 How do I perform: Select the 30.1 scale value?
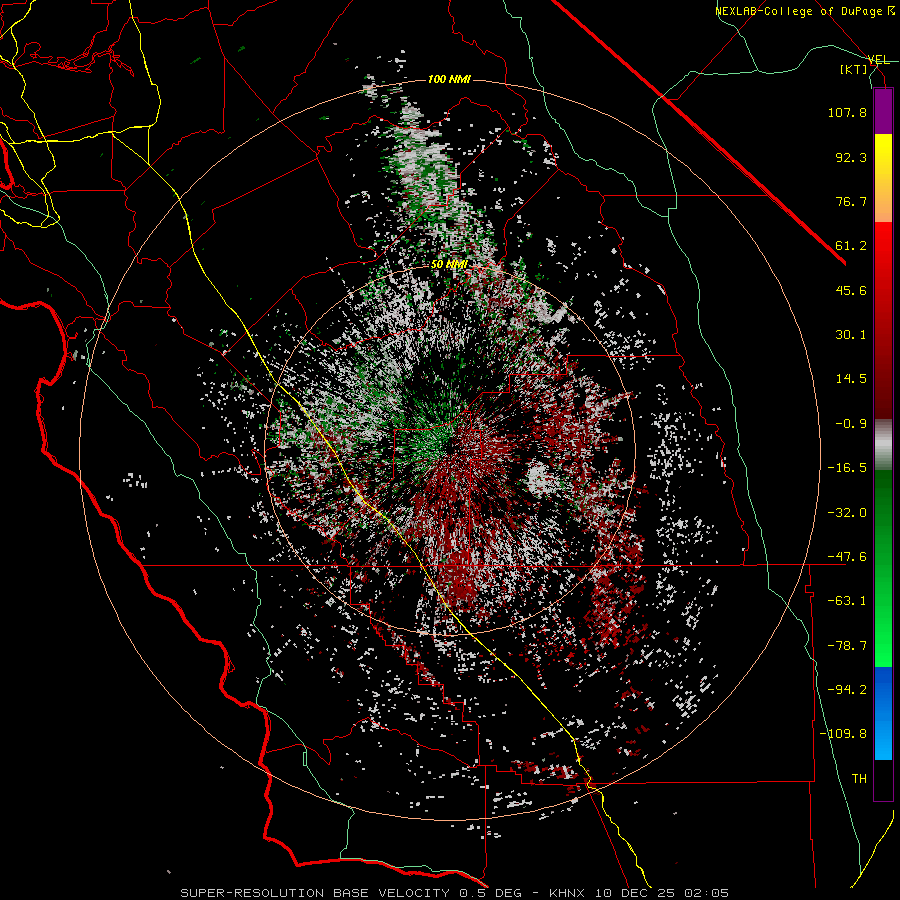click(851, 335)
